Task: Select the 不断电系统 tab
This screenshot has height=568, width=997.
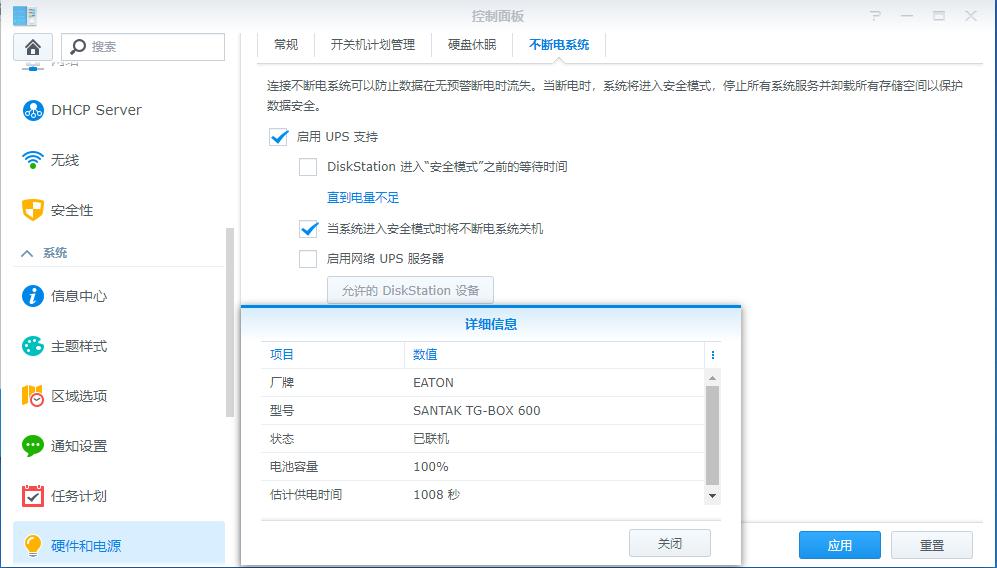Action: click(x=559, y=45)
